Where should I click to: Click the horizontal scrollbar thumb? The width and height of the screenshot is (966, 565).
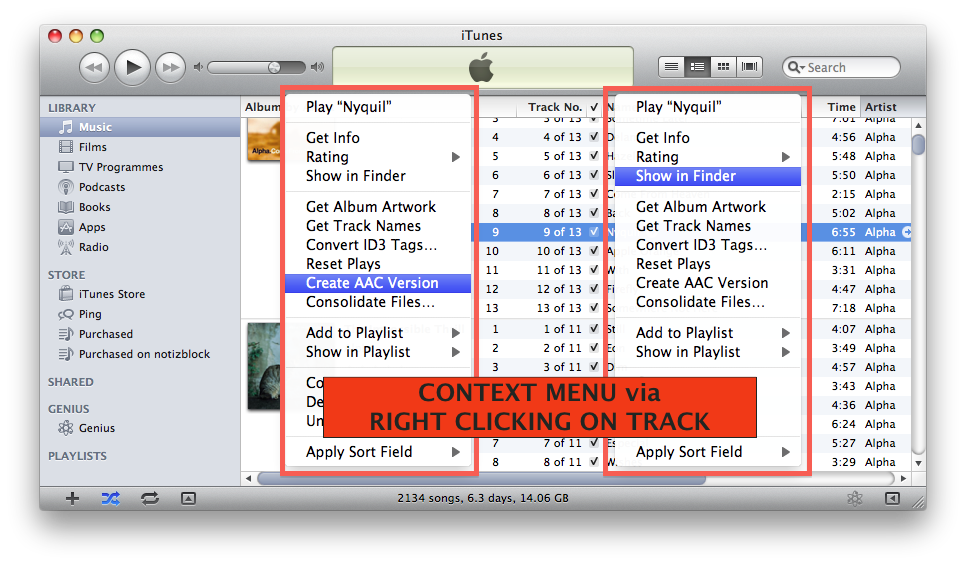click(x=481, y=479)
